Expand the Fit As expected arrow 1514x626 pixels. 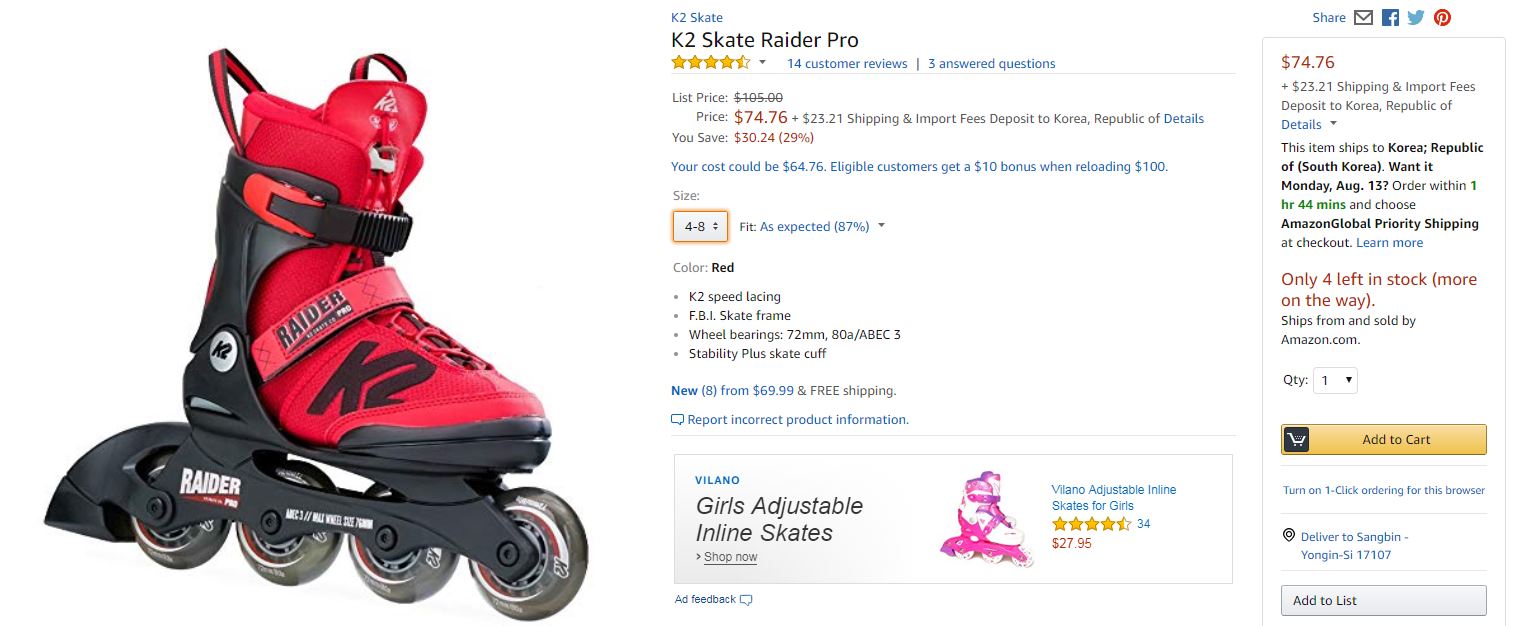(x=881, y=226)
